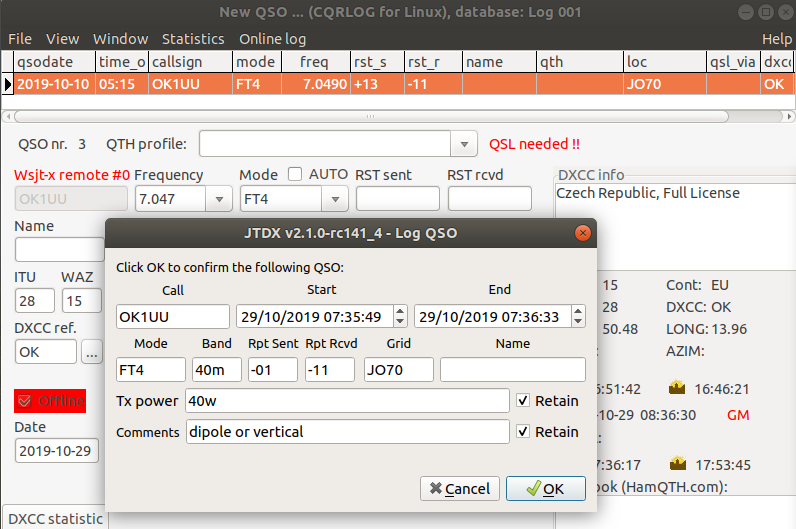Click the qsodate column header
Image resolution: width=796 pixels, height=529 pixels.
coord(54,62)
